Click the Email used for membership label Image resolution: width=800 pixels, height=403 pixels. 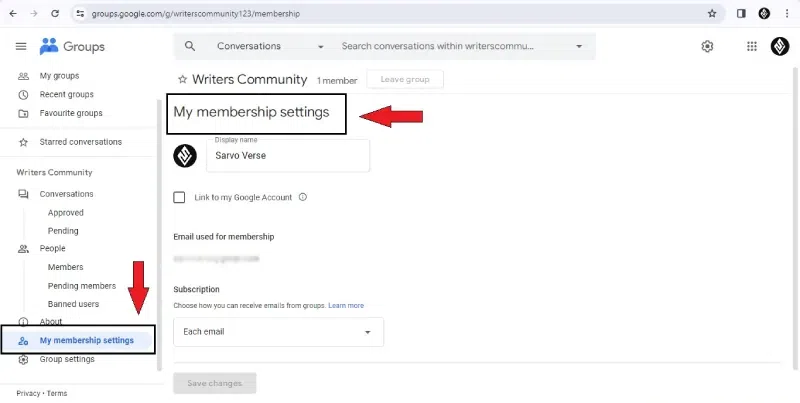pos(223,237)
